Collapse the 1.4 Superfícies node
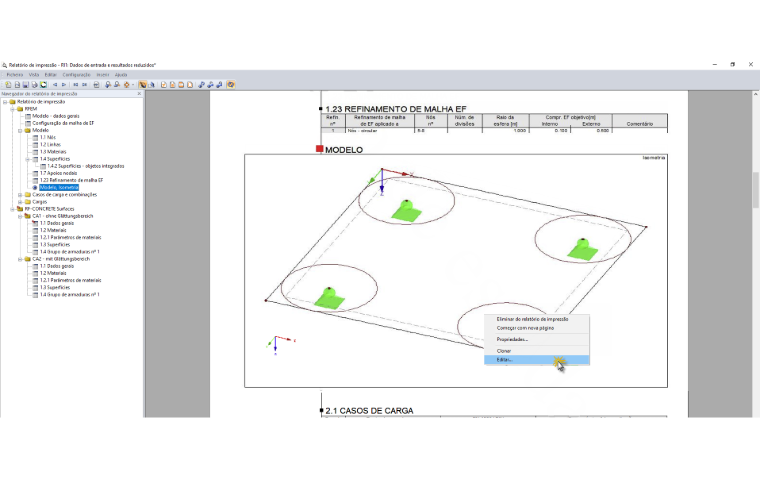This screenshot has width=760, height=477. coord(28,159)
